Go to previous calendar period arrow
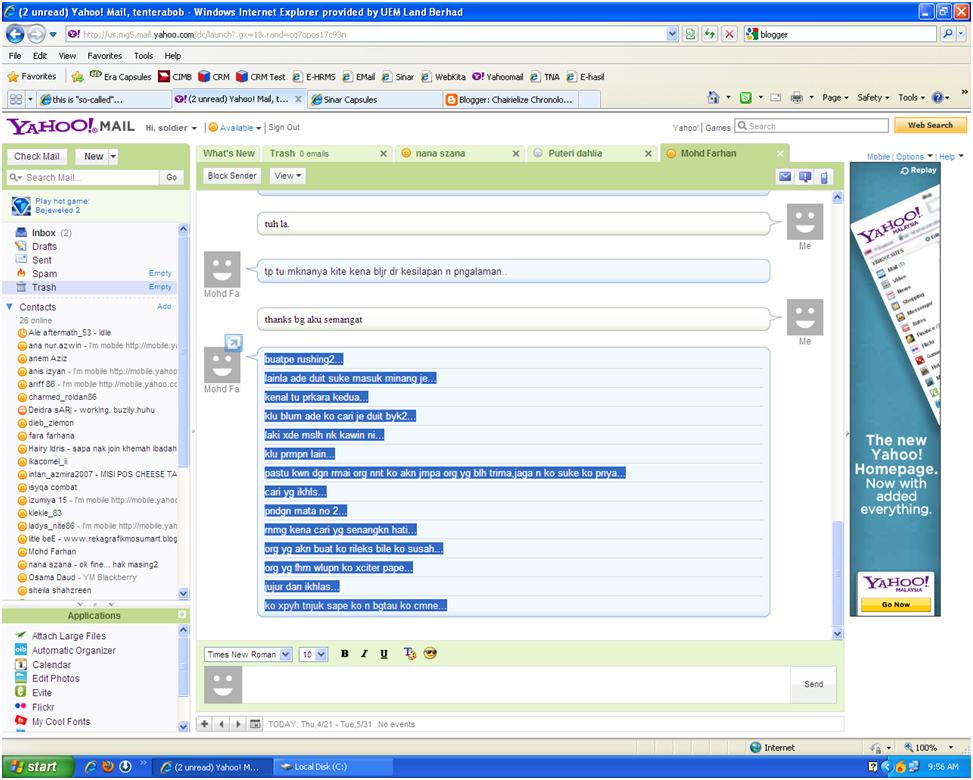The image size is (973, 780). pos(222,724)
